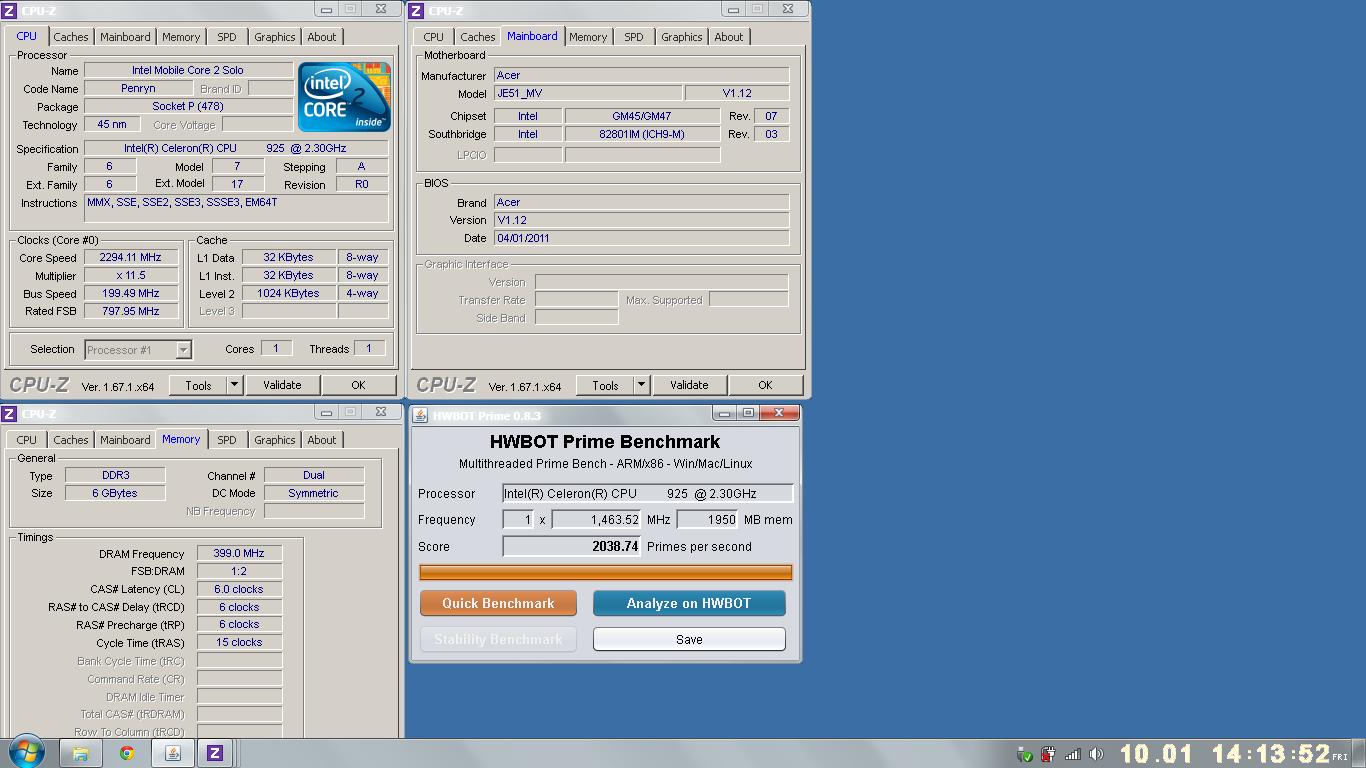Click CPU-Z title icon of CPU window

(11, 10)
